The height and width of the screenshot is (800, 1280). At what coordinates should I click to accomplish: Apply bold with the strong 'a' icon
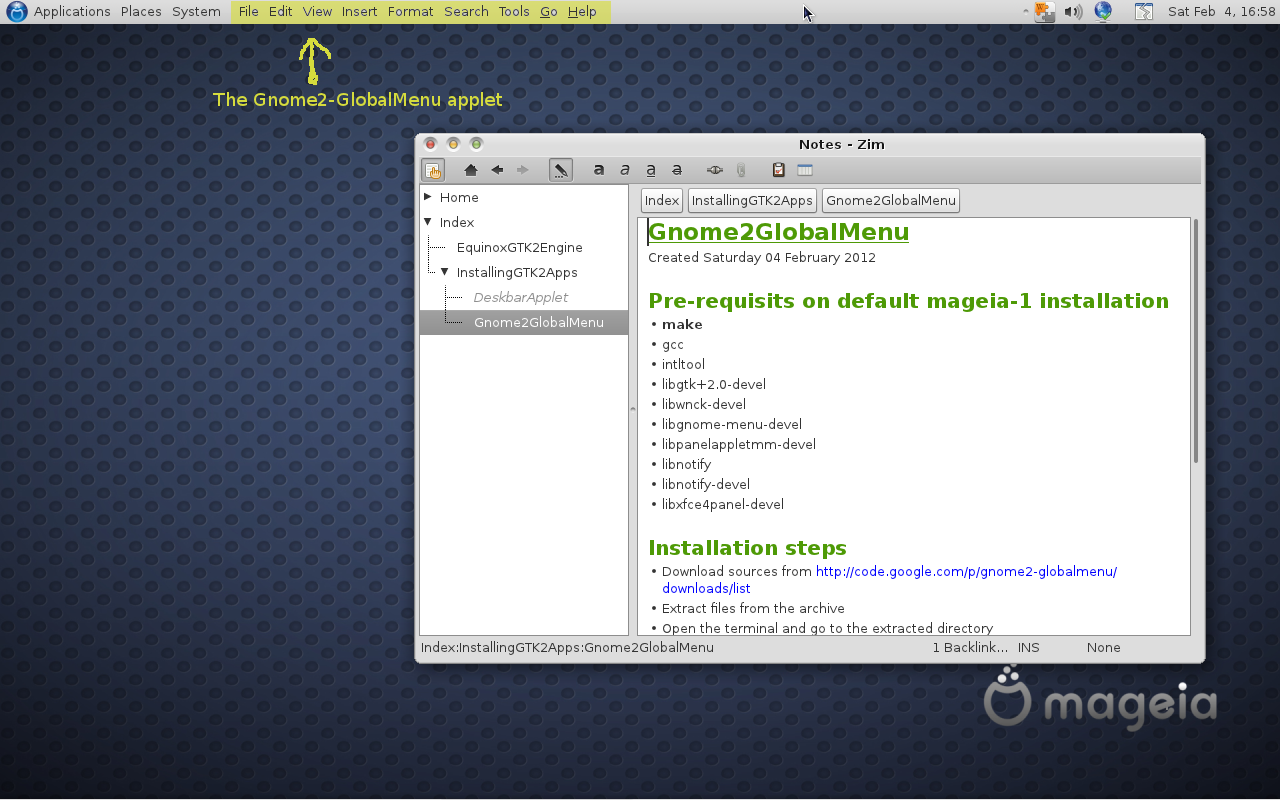click(599, 170)
